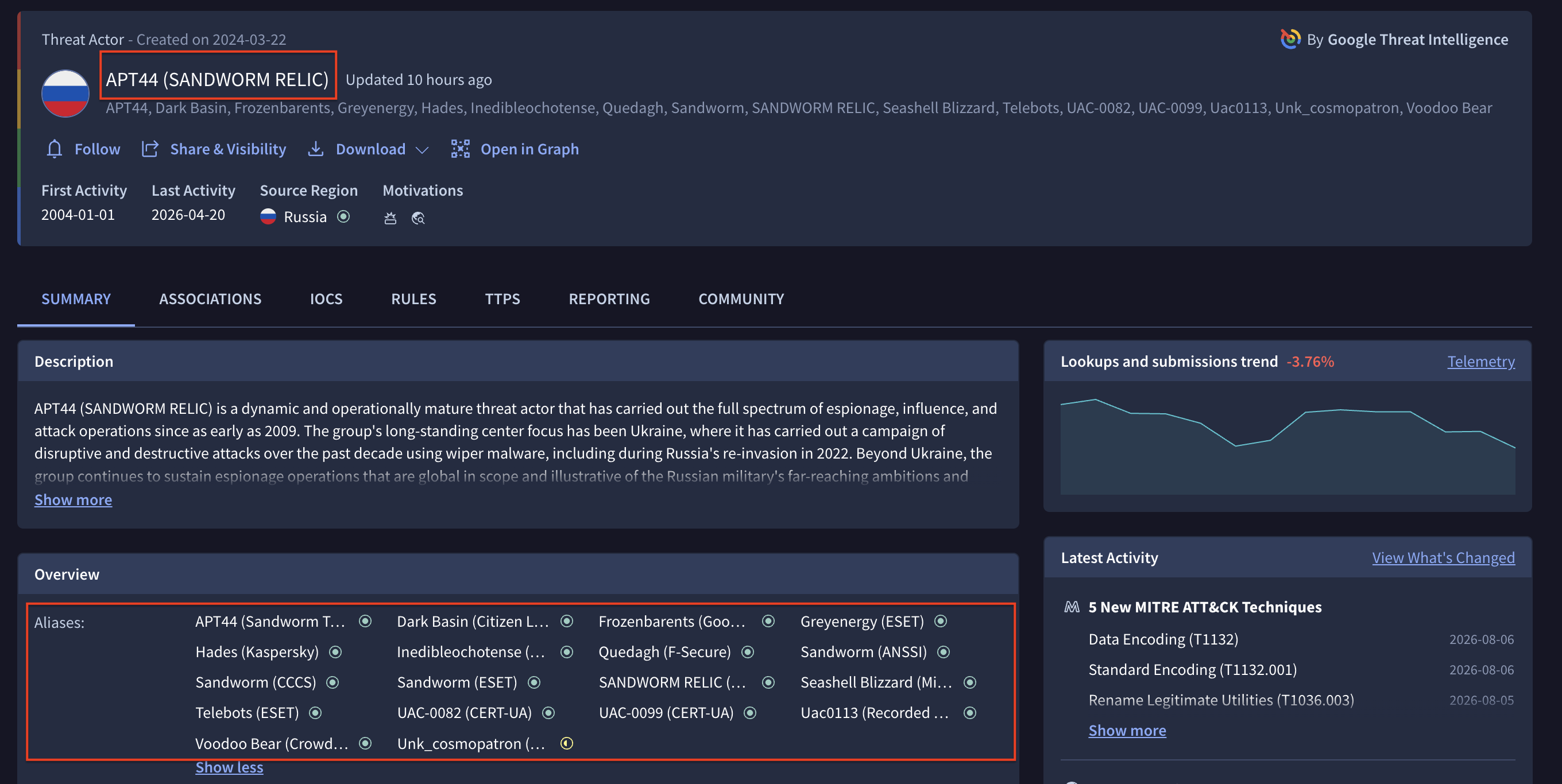Image resolution: width=1562 pixels, height=784 pixels.
Task: Click the 5 New MITRE ATT&CK Techniques heading
Action: click(1205, 607)
